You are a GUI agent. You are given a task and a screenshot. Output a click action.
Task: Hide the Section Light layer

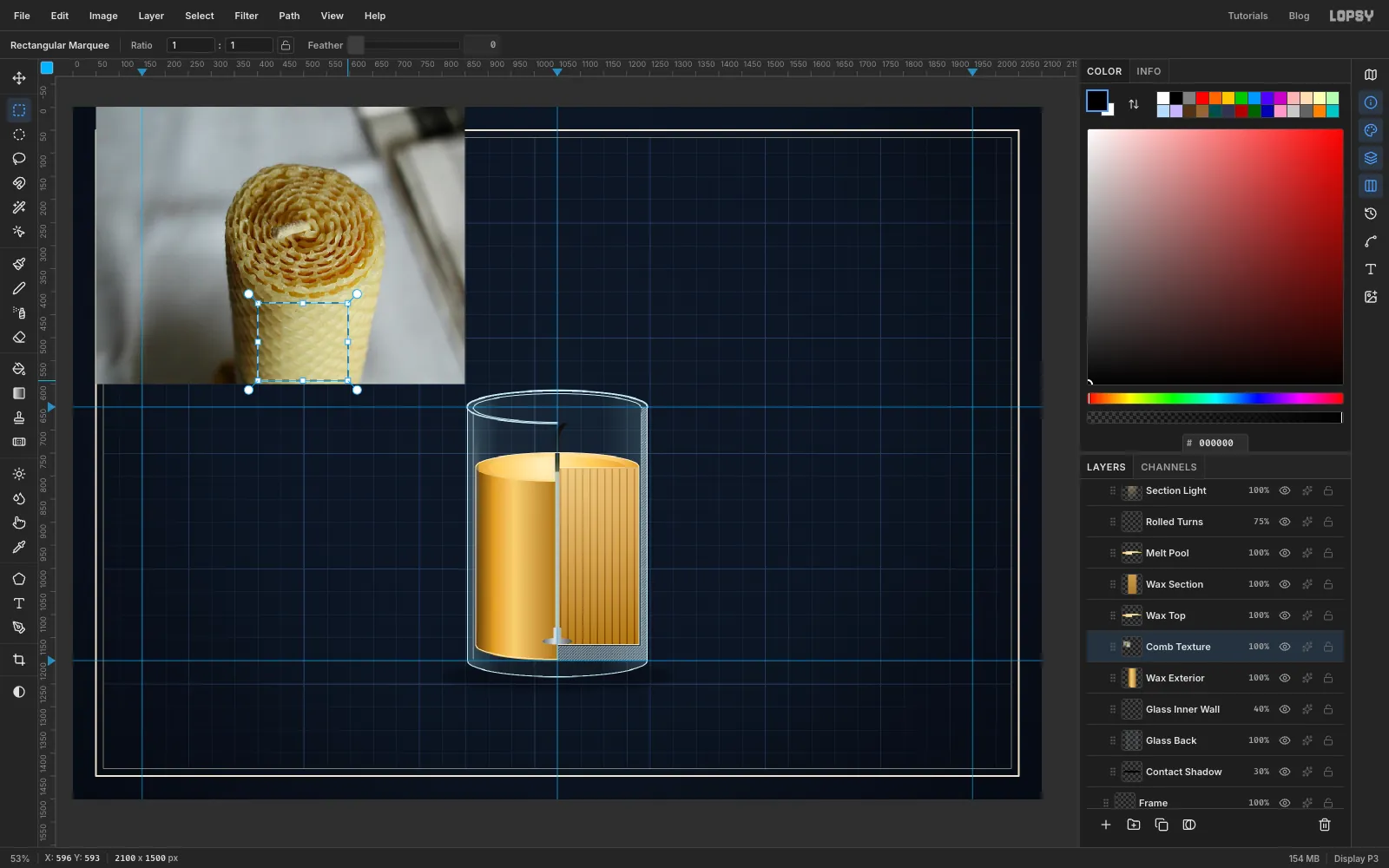(x=1285, y=490)
